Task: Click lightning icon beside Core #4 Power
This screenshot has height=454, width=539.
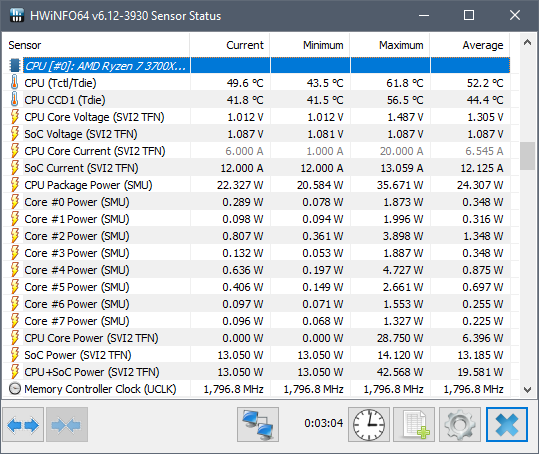Action: pyautogui.click(x=14, y=270)
